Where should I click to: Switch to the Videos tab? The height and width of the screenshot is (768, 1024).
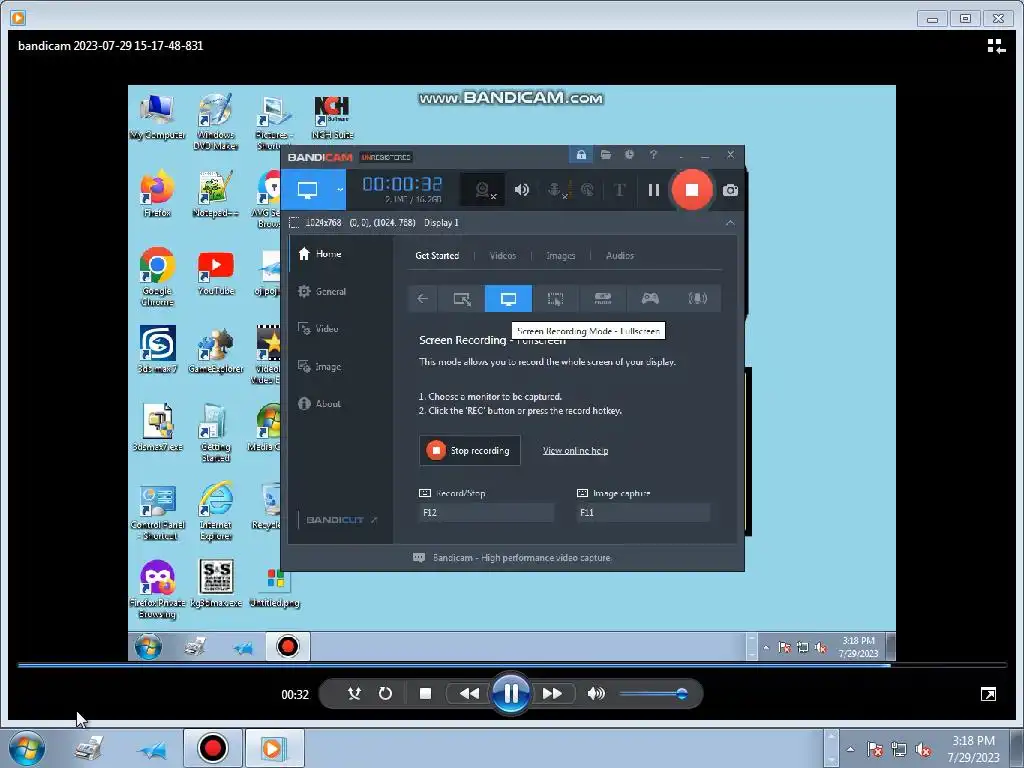(502, 255)
